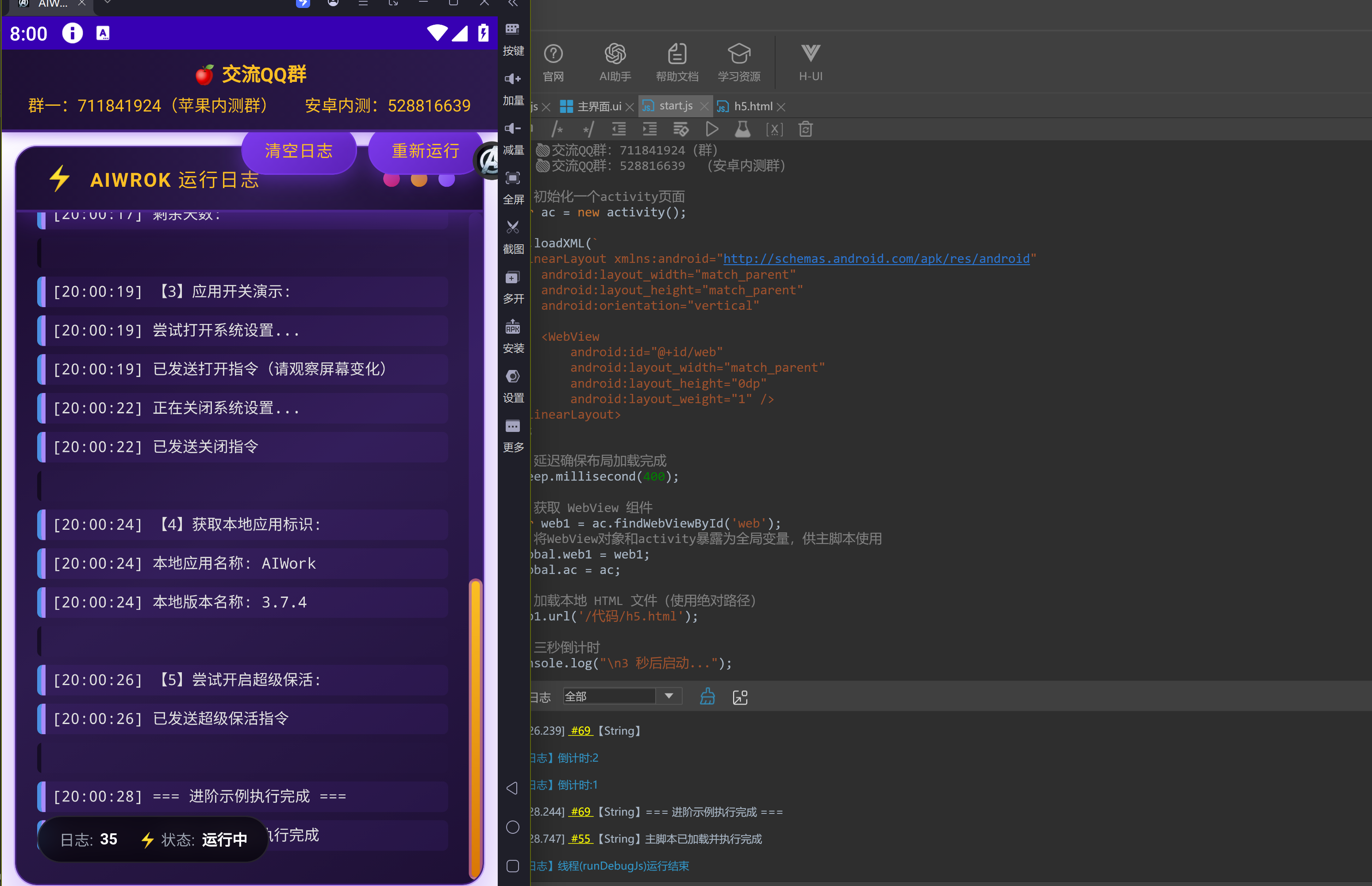Select log line 已发送超级保活指令
Image resolution: width=1372 pixels, height=886 pixels.
tap(242, 719)
